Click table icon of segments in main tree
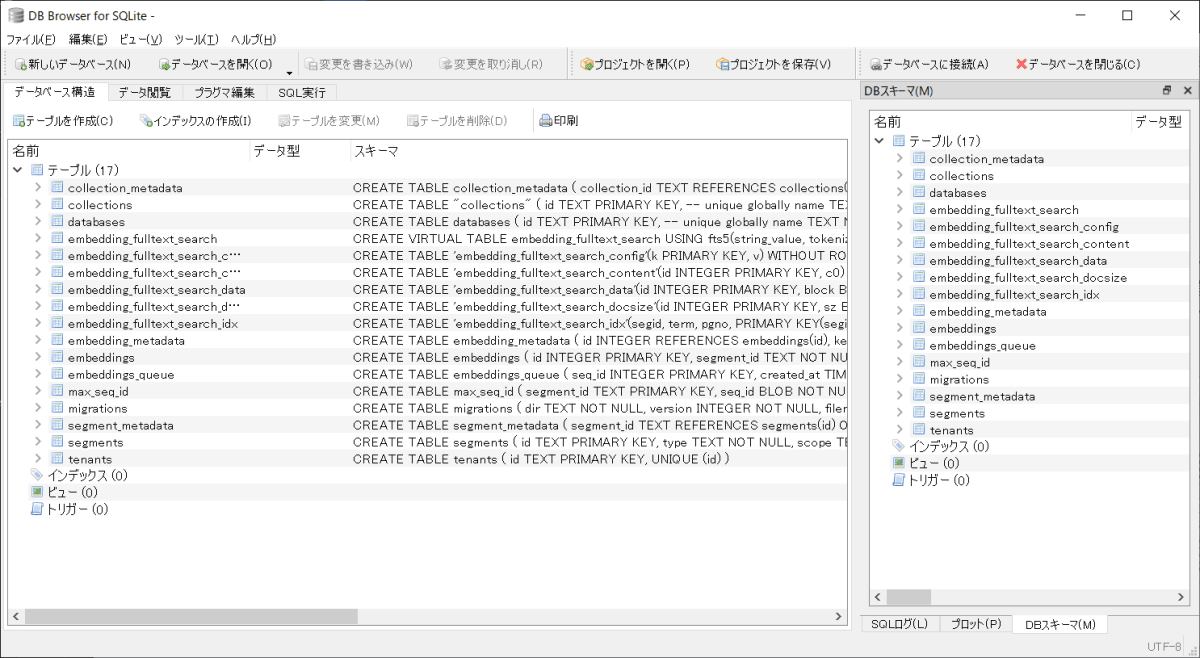1200x658 pixels. click(57, 442)
